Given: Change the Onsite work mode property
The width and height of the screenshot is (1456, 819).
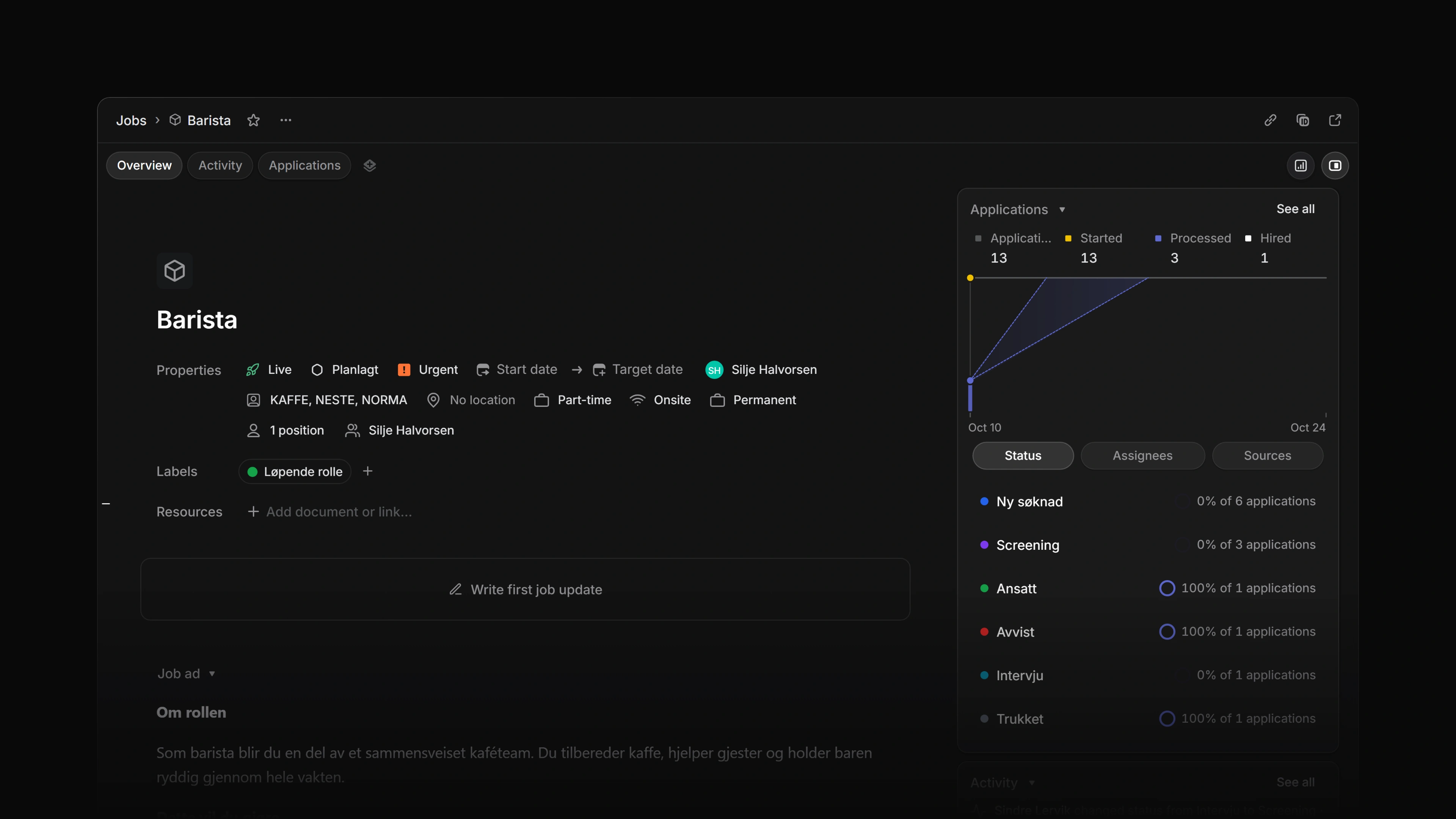Looking at the screenshot, I should pos(660,400).
